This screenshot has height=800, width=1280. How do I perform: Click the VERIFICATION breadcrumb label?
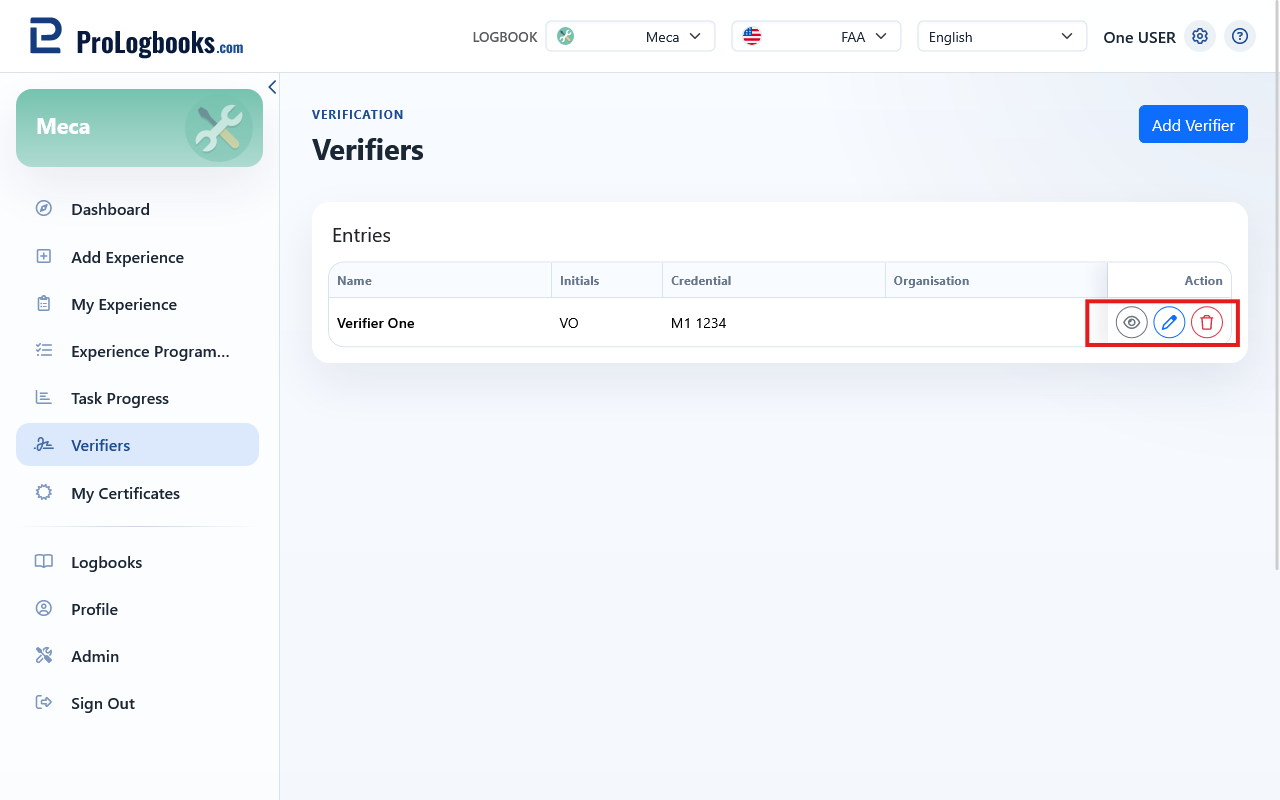(358, 114)
